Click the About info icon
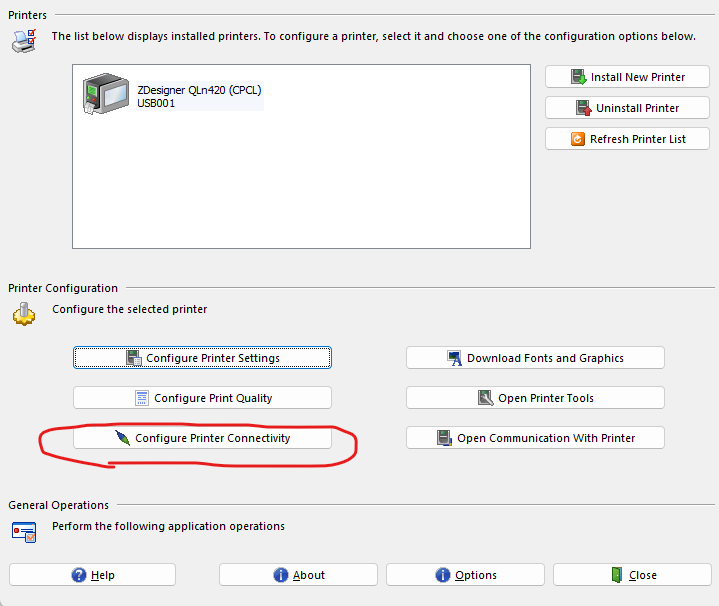 [x=281, y=575]
